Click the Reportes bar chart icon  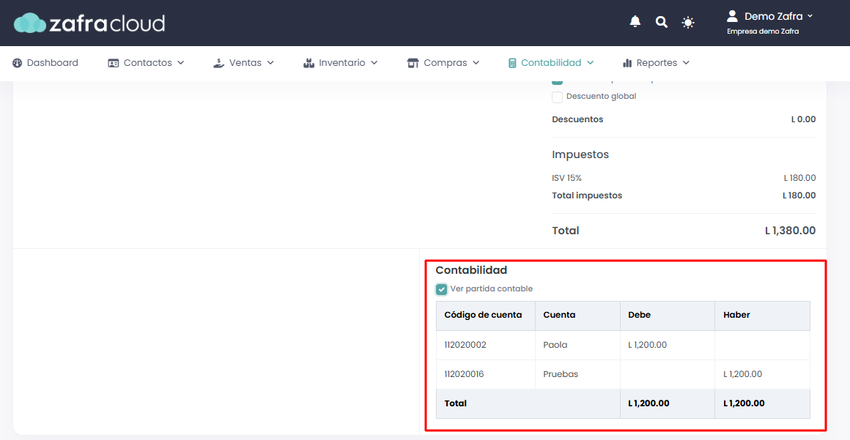click(628, 63)
